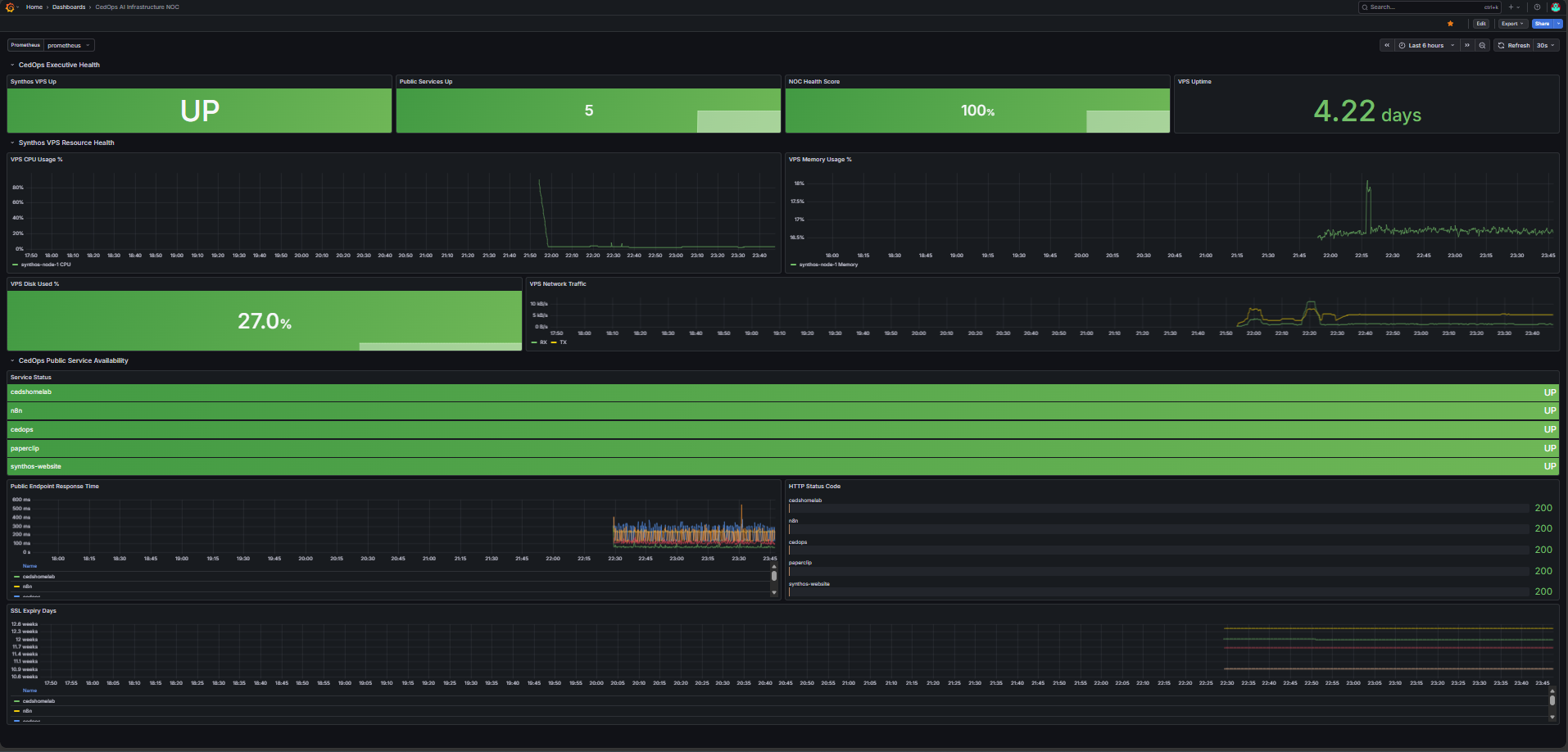1568x752 pixels.
Task: Open Public Services Up panel title
Action: pos(426,82)
